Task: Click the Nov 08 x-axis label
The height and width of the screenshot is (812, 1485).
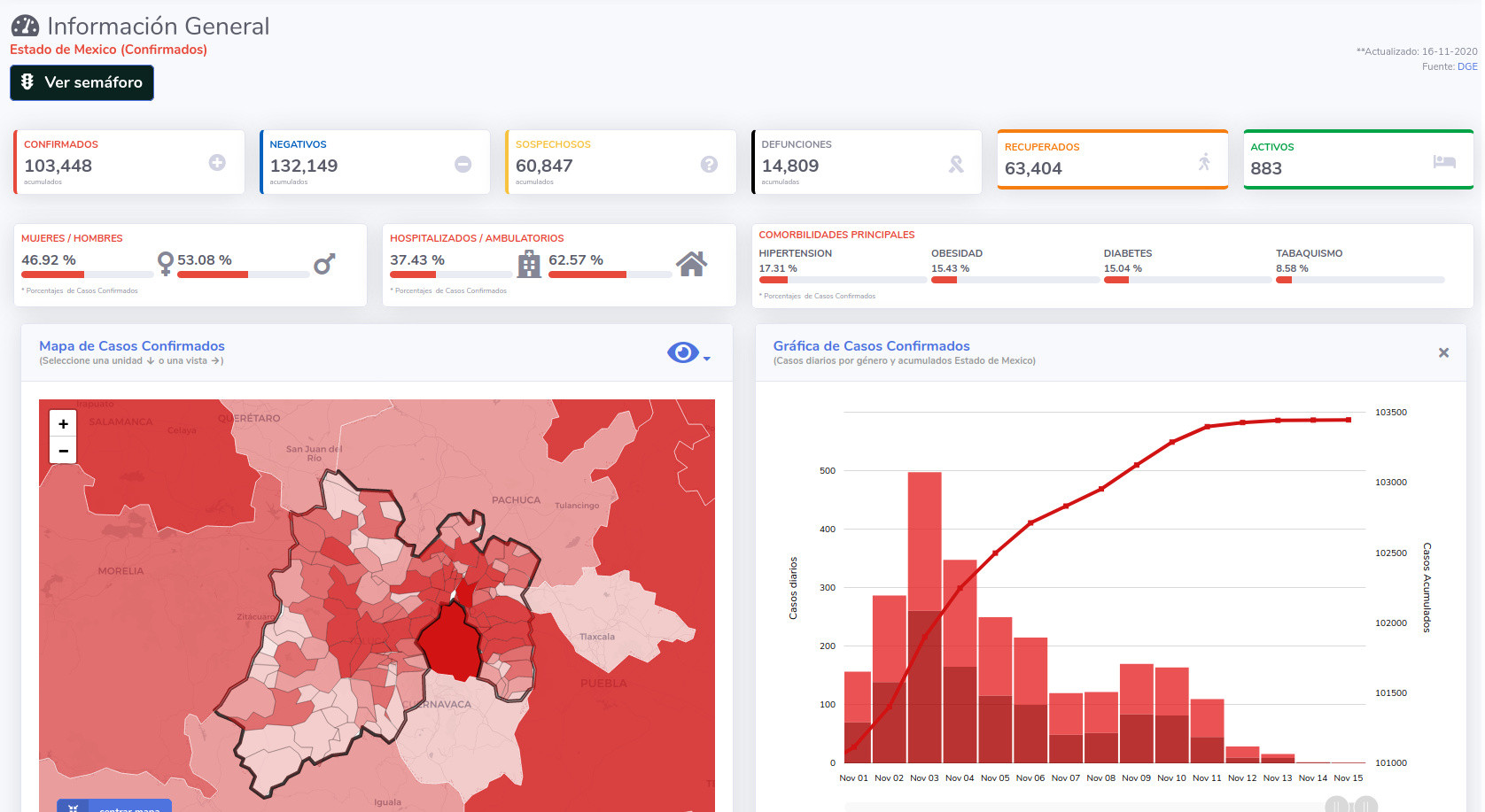Action: [x=1100, y=778]
